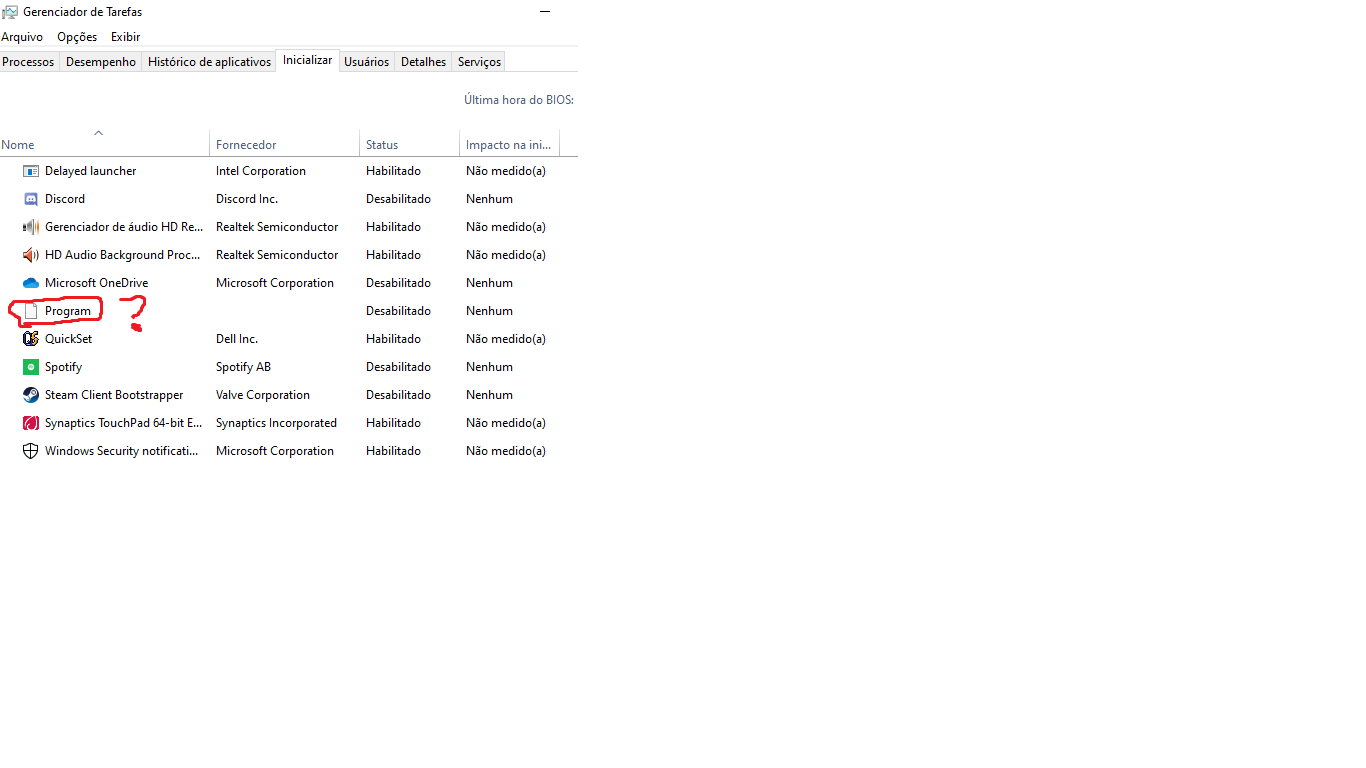Sort by the Fornecedor column header
The height and width of the screenshot is (768, 1366).
(285, 143)
